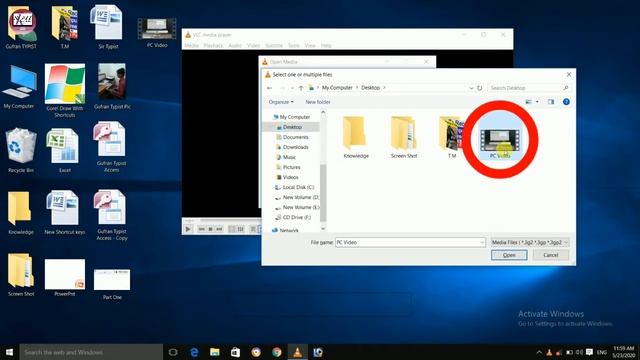Click the Recycle Bin desktop icon
The image size is (640, 360).
click(20, 150)
